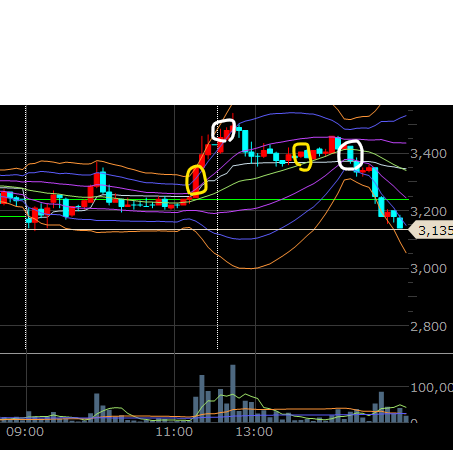Click the tallest volume bar in volume pane
This screenshot has width=453, height=450.
click(x=233, y=394)
